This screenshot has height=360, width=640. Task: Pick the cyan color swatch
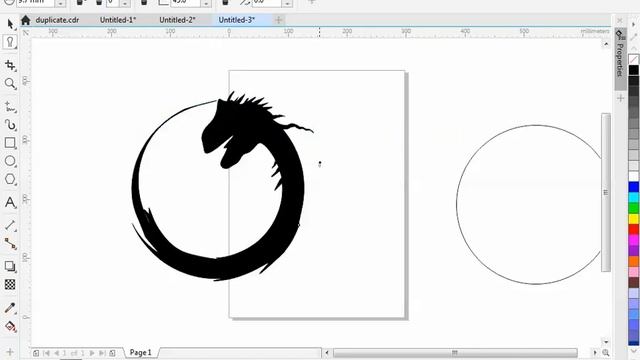(x=634, y=198)
